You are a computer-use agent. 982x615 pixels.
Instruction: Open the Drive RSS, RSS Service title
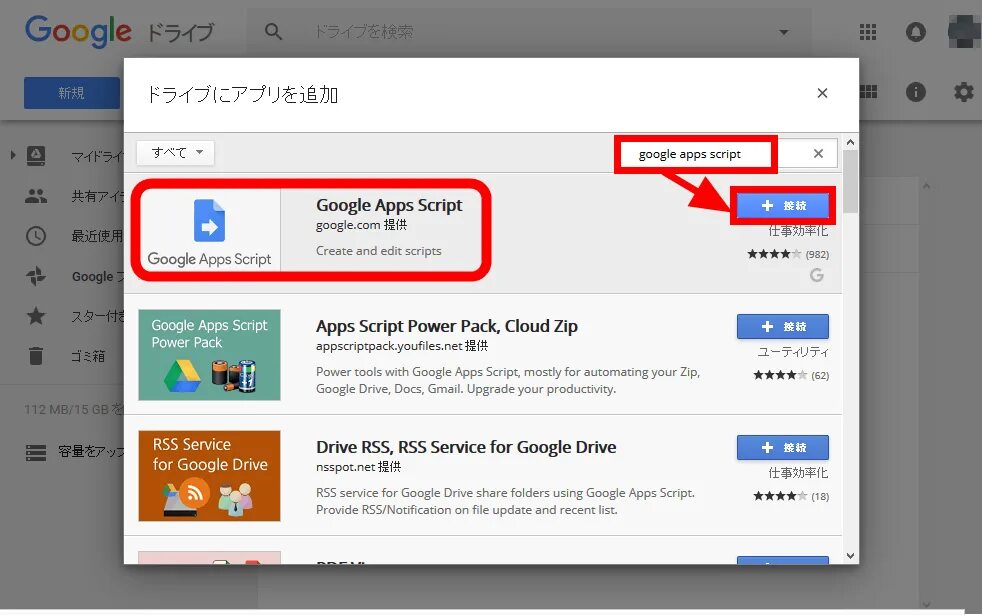click(x=466, y=447)
